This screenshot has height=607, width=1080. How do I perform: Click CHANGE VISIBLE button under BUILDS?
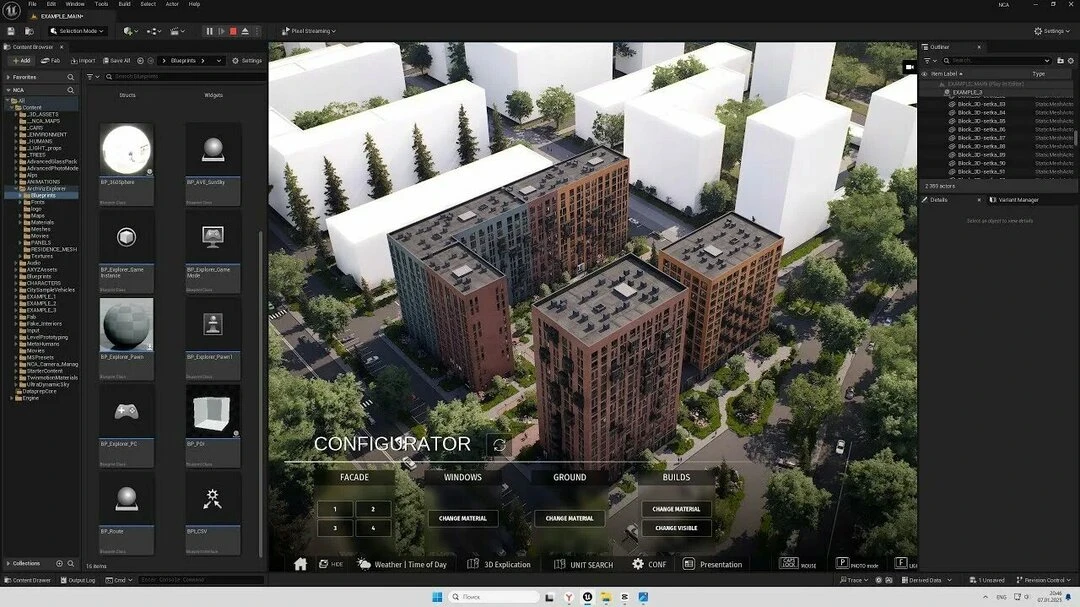676,528
